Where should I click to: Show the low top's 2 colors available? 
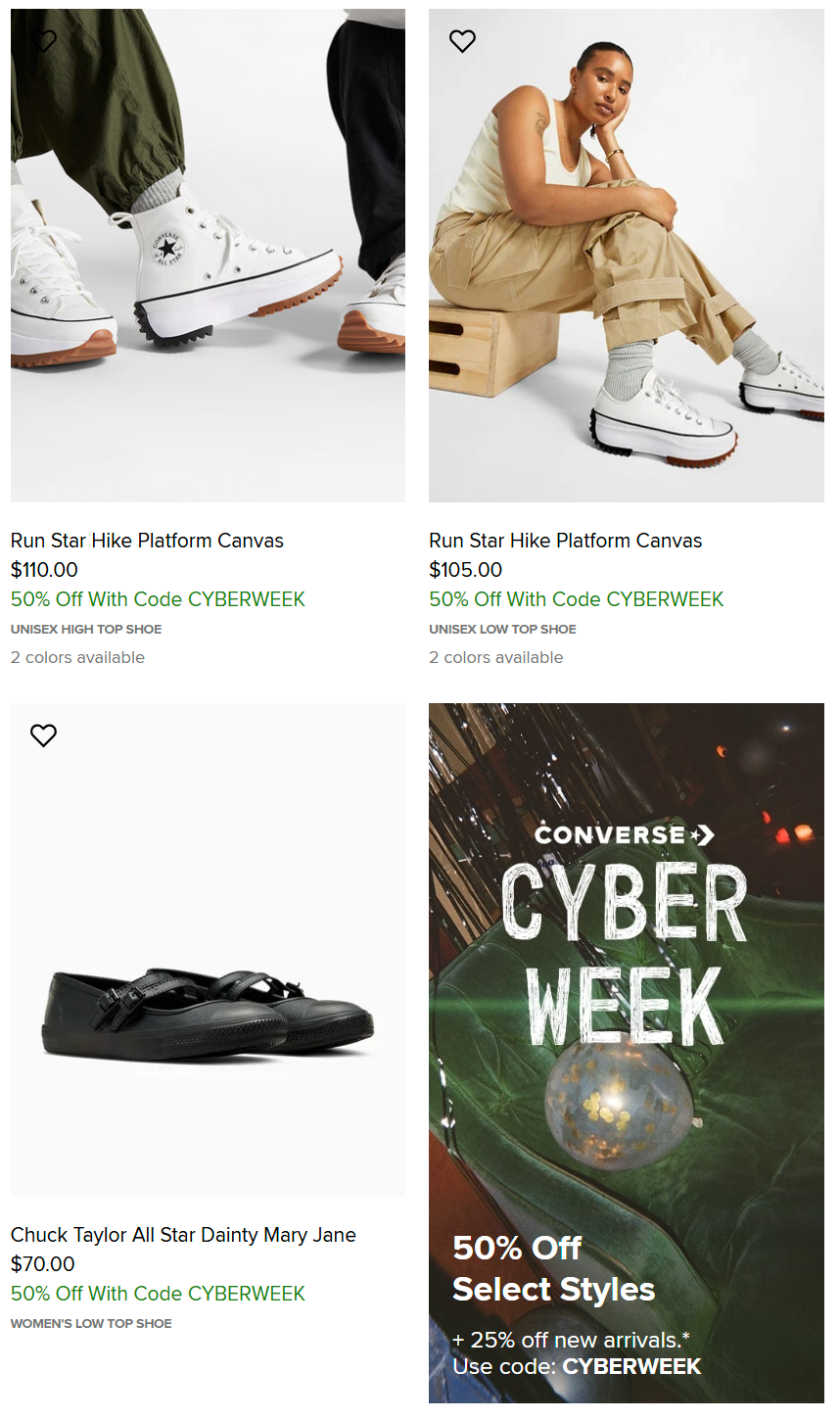pyautogui.click(x=496, y=657)
